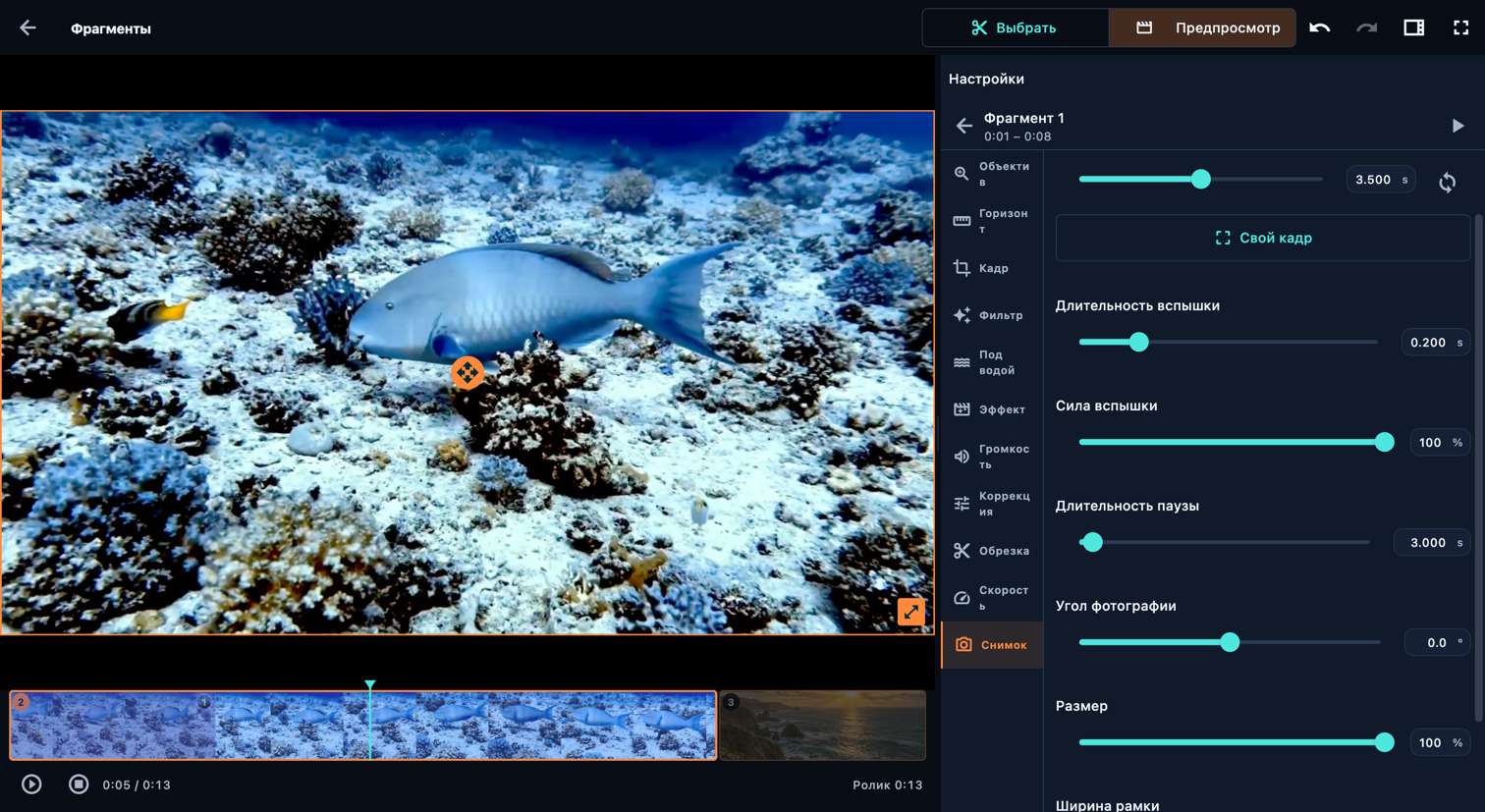1485x812 pixels.
Task: Adjust the Длительность паузы slider
Action: pos(1224,542)
